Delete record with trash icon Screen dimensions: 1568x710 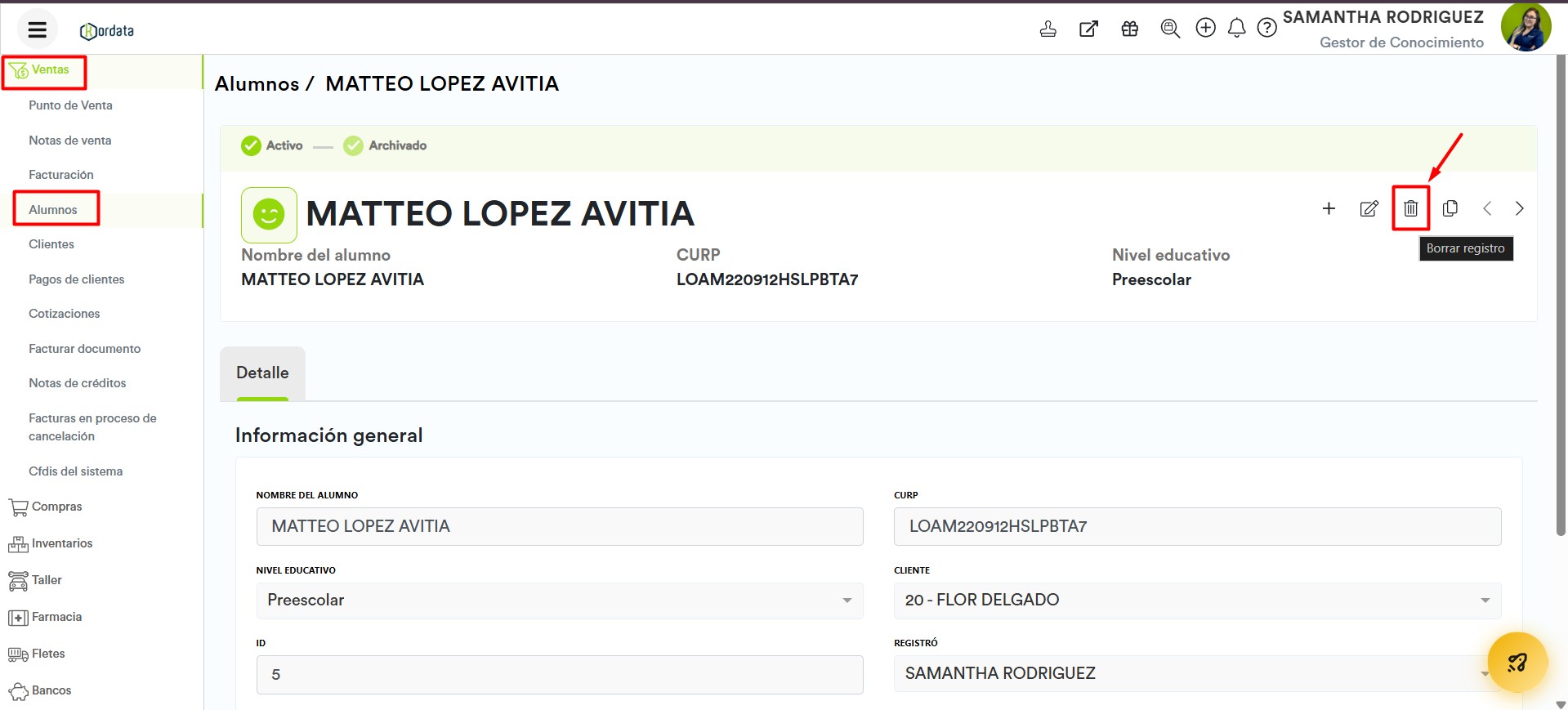(1410, 208)
